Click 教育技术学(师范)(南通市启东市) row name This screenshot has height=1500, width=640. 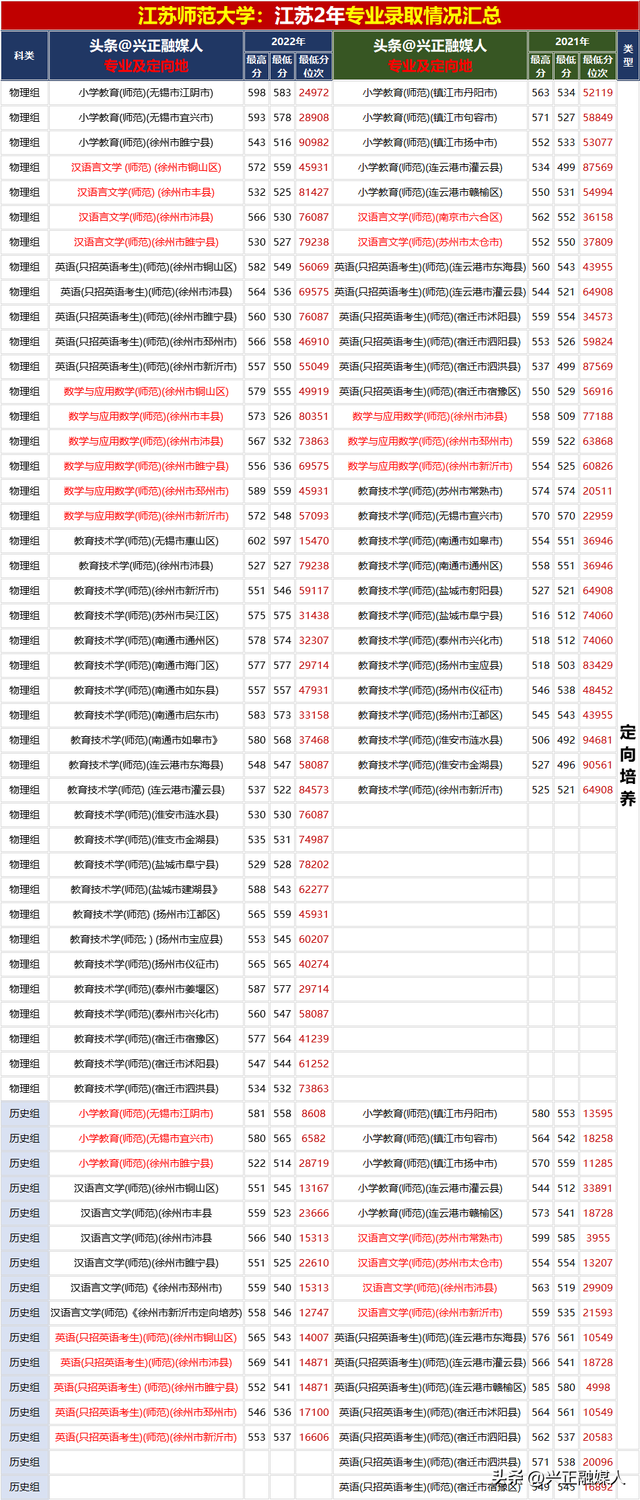coord(146,715)
